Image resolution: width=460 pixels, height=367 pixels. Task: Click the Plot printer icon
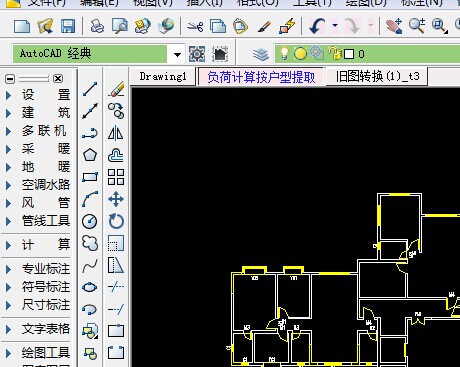click(97, 26)
